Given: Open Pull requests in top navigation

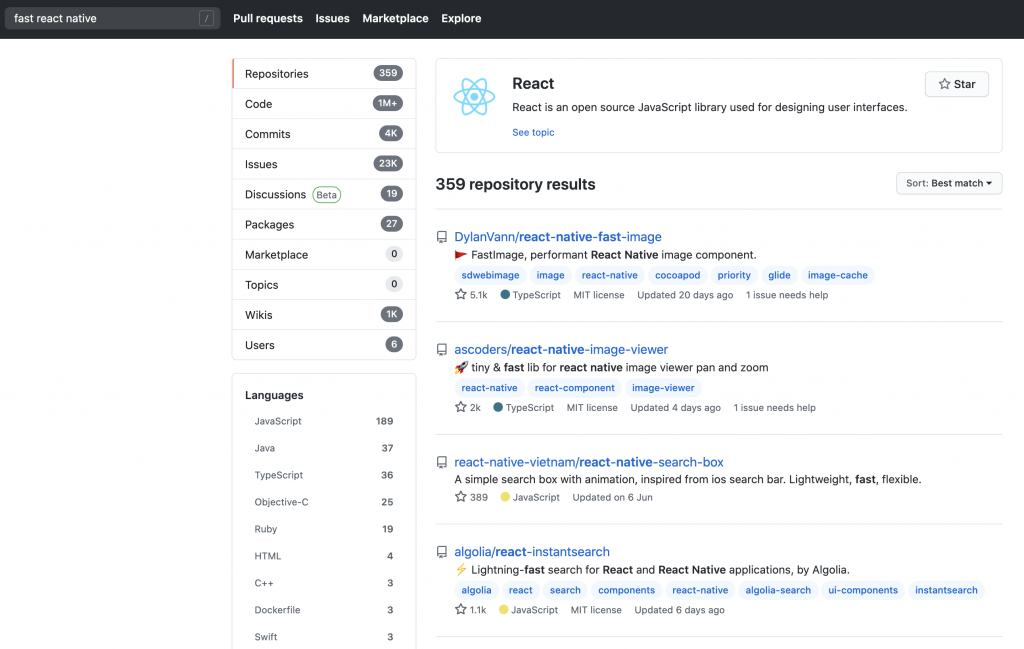Looking at the screenshot, I should coord(268,18).
